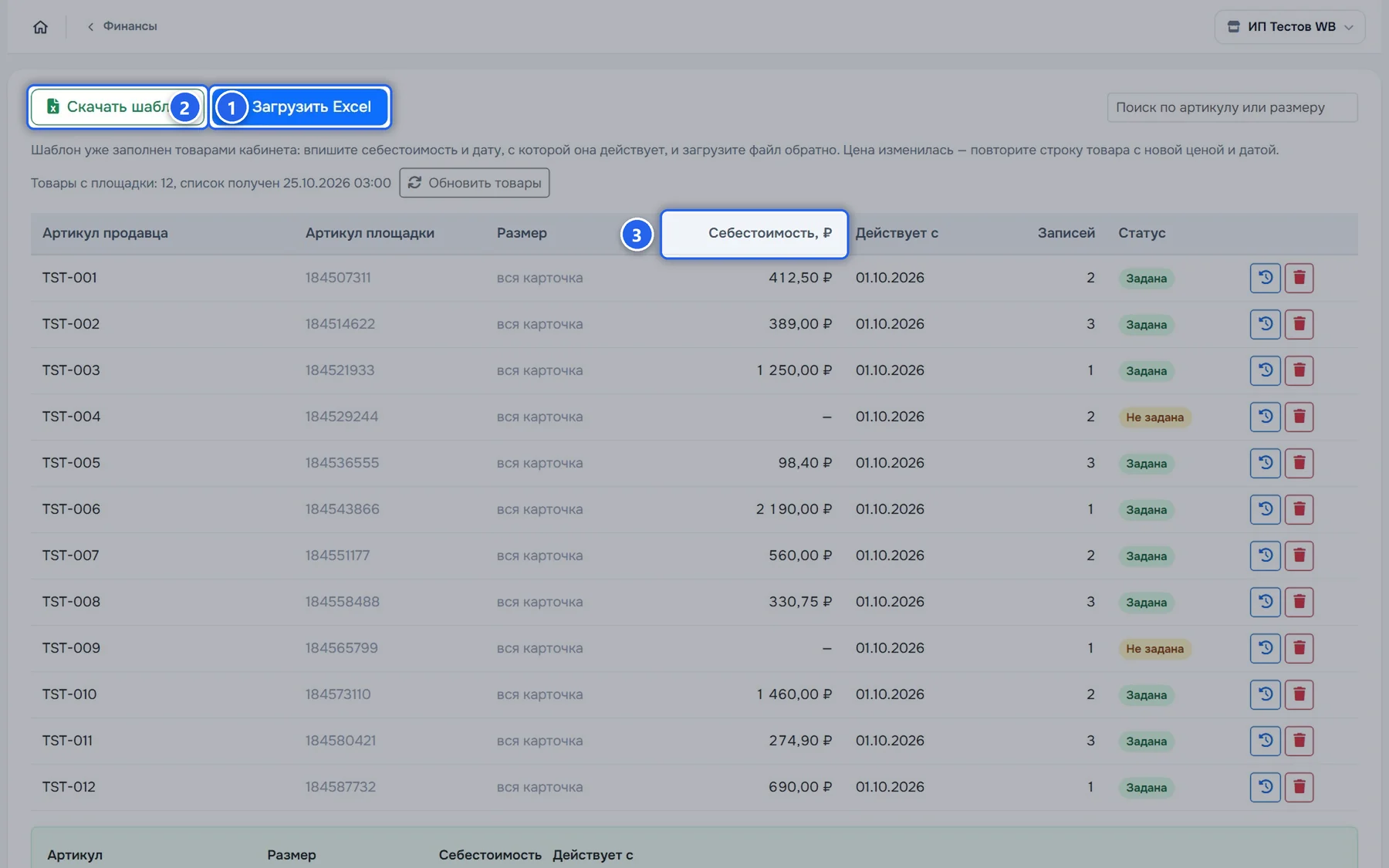Open history for TST-011
Viewport: 1389px width, 868px height.
(1266, 741)
